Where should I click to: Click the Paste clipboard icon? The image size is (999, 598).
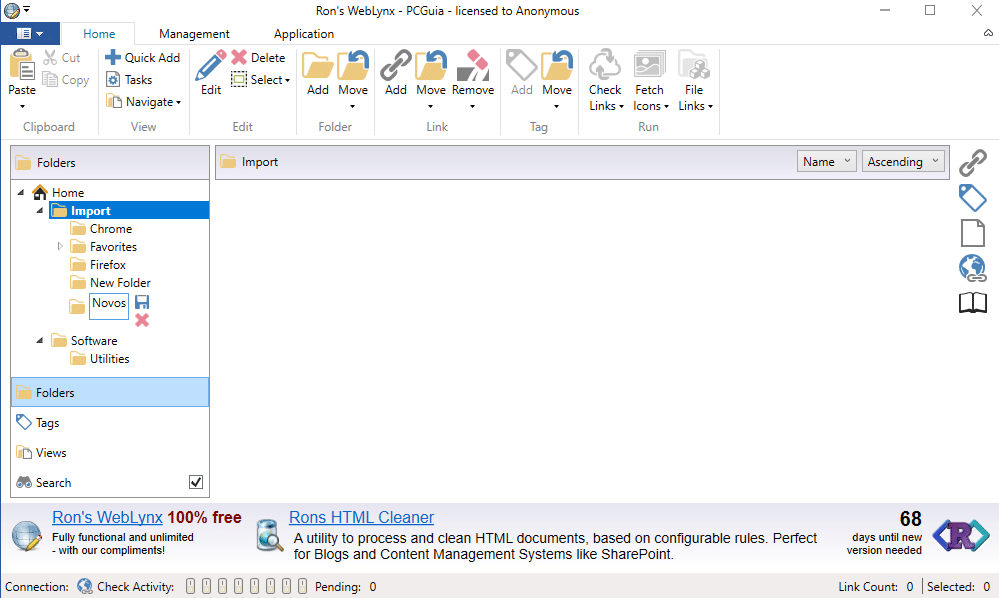(22, 65)
